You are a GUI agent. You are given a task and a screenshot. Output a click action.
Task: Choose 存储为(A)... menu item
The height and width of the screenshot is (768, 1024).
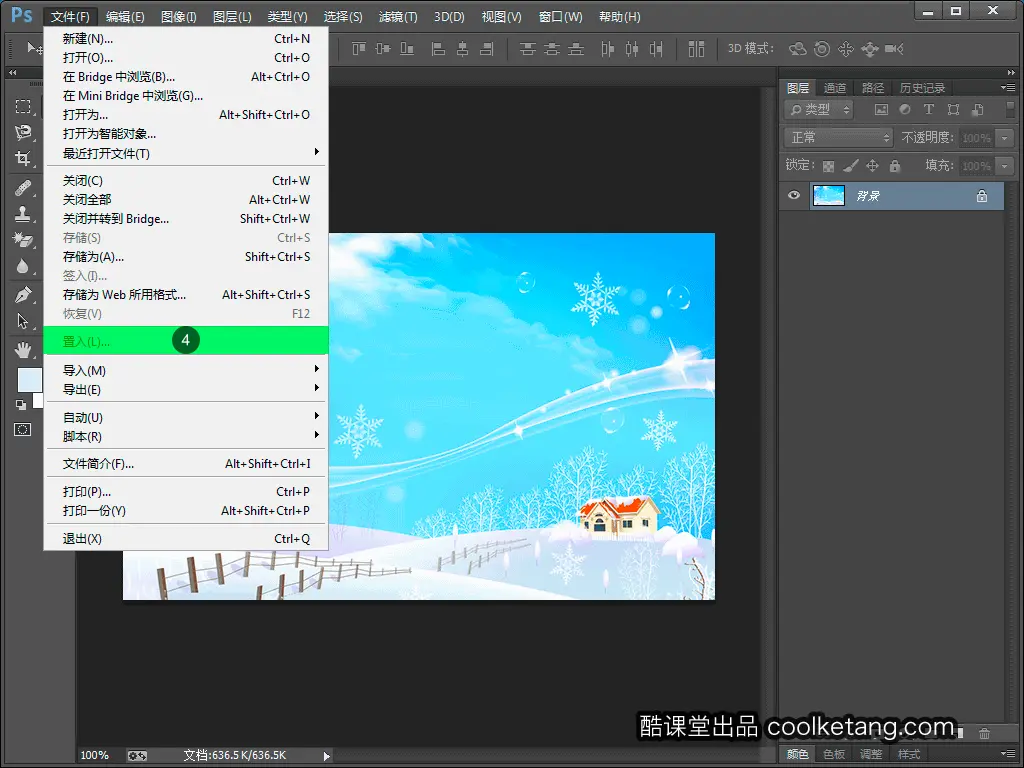point(186,257)
